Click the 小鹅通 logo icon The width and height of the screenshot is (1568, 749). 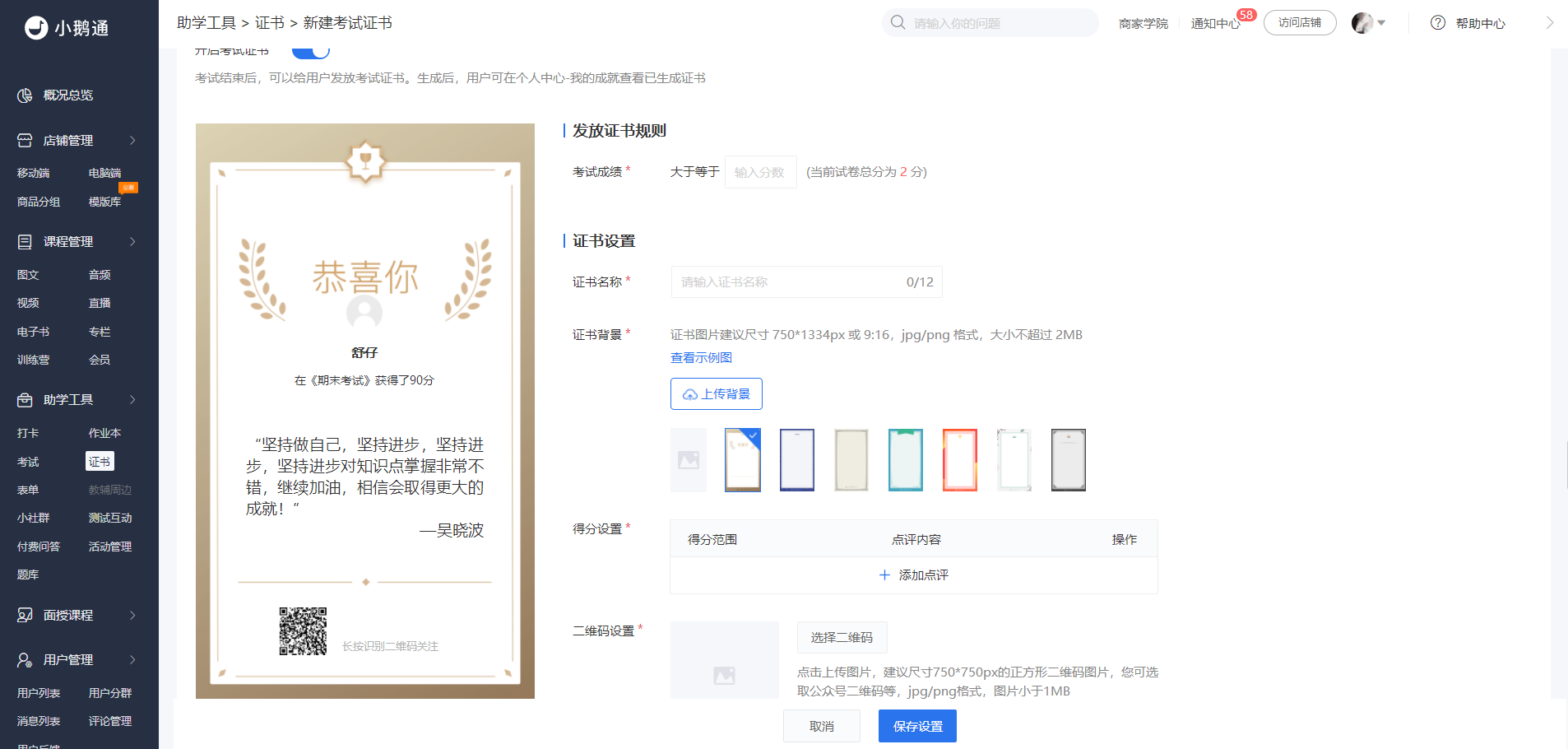(36, 28)
